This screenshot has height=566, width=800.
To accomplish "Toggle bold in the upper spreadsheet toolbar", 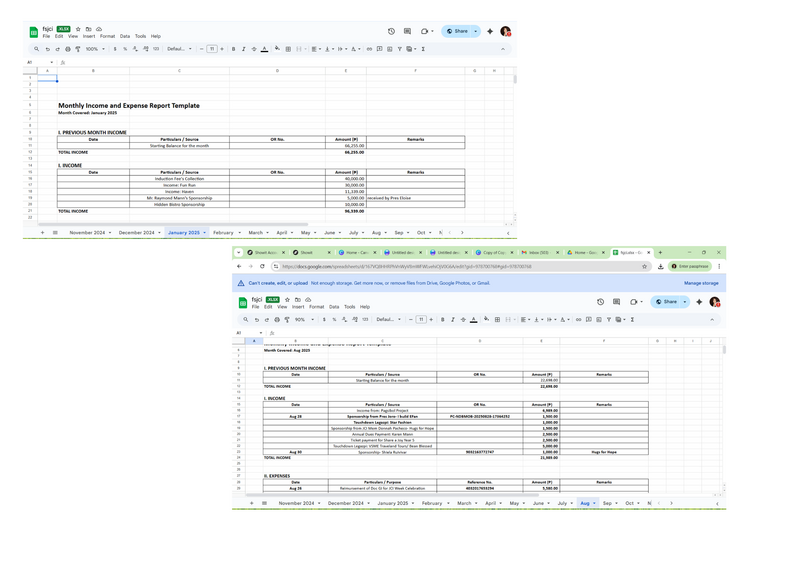I will 234,49.
